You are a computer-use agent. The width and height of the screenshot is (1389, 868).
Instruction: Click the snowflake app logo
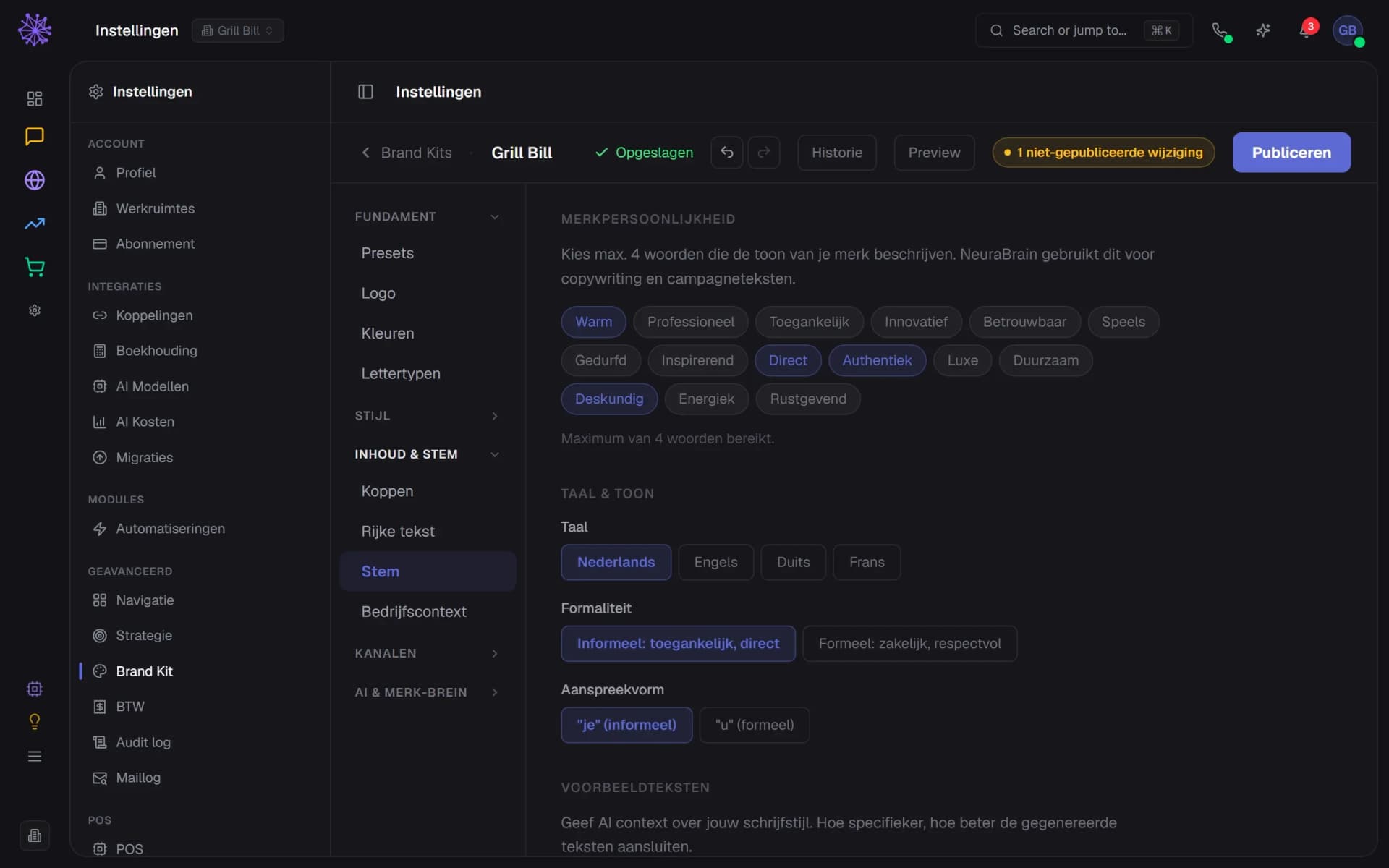coord(35,30)
